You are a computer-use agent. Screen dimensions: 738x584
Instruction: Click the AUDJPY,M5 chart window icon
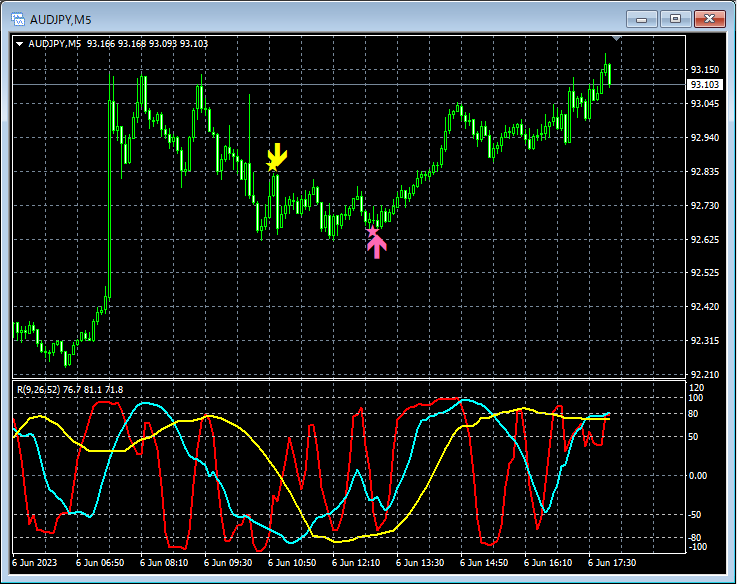pos(18,19)
